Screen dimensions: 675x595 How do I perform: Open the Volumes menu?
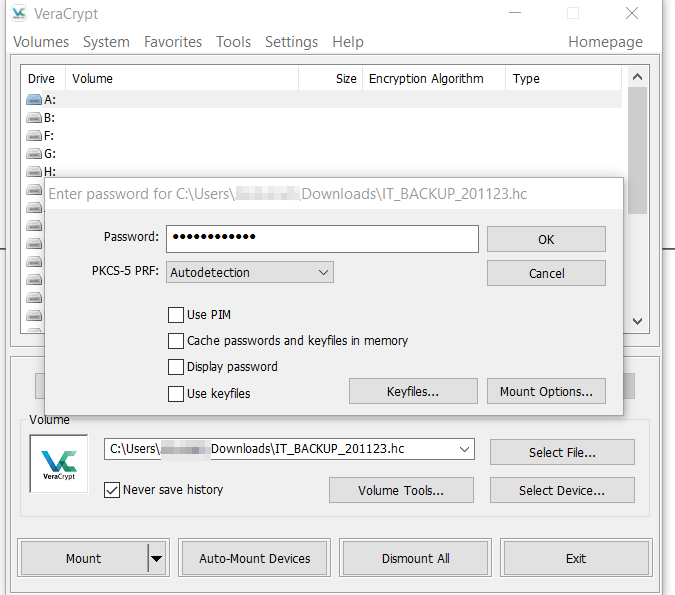point(41,42)
